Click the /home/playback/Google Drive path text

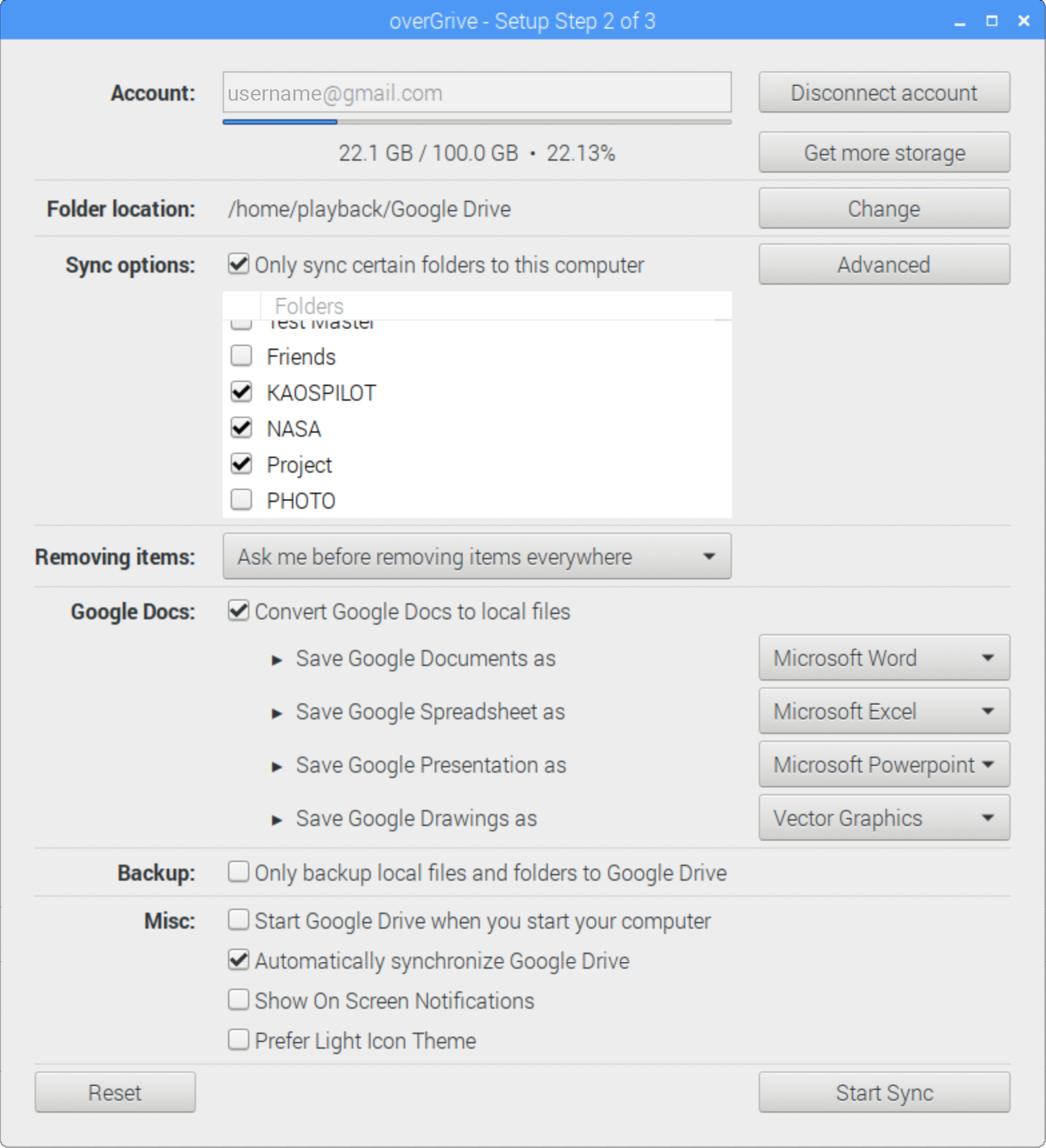369,209
